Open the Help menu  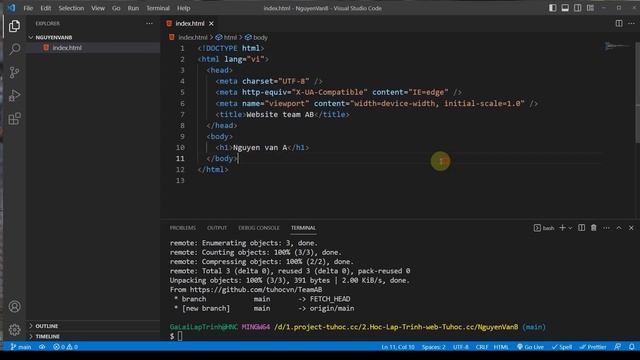(x=184, y=8)
